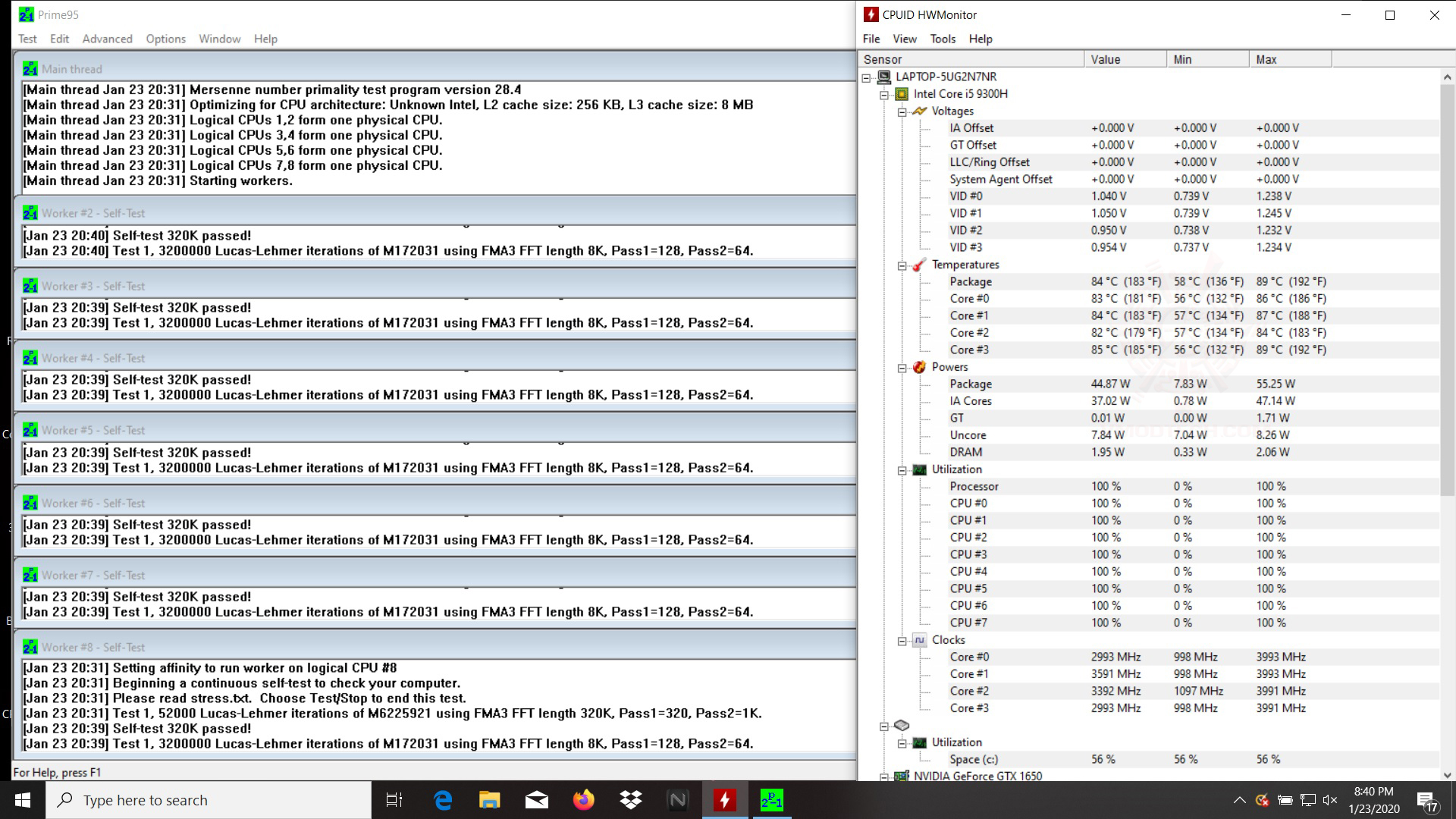Image resolution: width=1456 pixels, height=819 pixels.
Task: Click the Powers flame icon
Action: (x=919, y=367)
